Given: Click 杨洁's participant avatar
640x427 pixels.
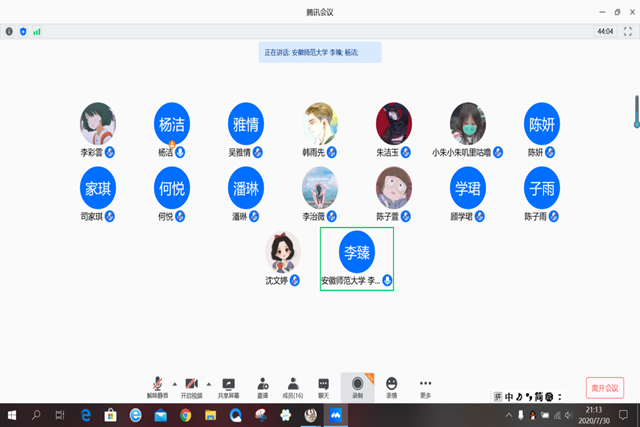Looking at the screenshot, I should [172, 124].
